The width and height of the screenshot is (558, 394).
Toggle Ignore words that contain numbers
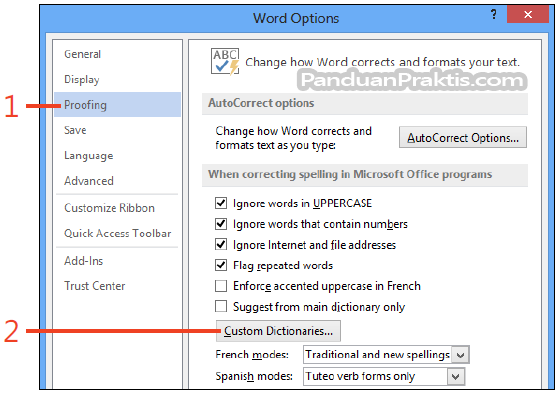point(221,224)
